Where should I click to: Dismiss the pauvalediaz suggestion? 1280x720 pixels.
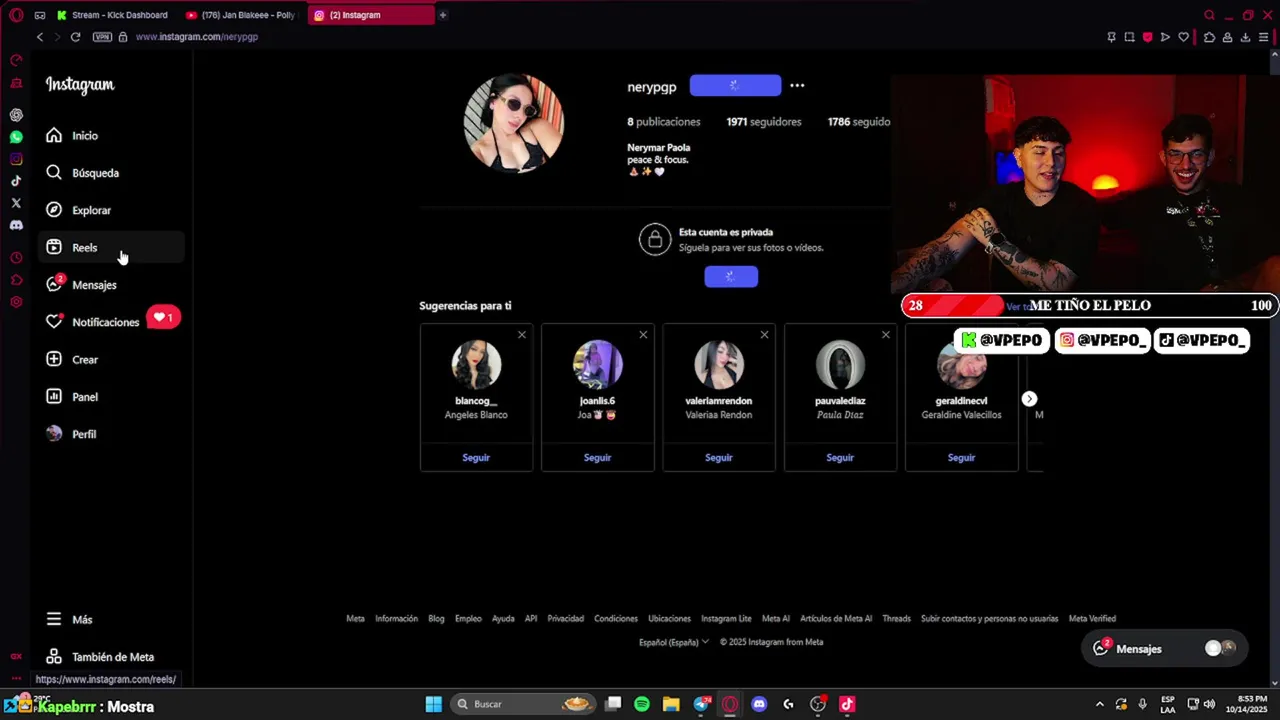click(x=885, y=335)
